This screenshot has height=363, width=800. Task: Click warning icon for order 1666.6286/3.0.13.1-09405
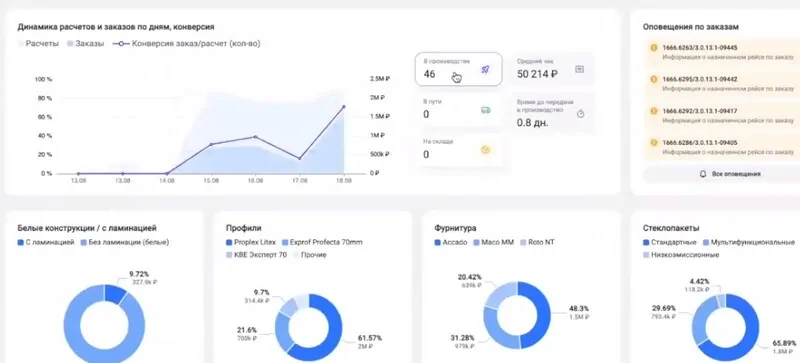(654, 142)
